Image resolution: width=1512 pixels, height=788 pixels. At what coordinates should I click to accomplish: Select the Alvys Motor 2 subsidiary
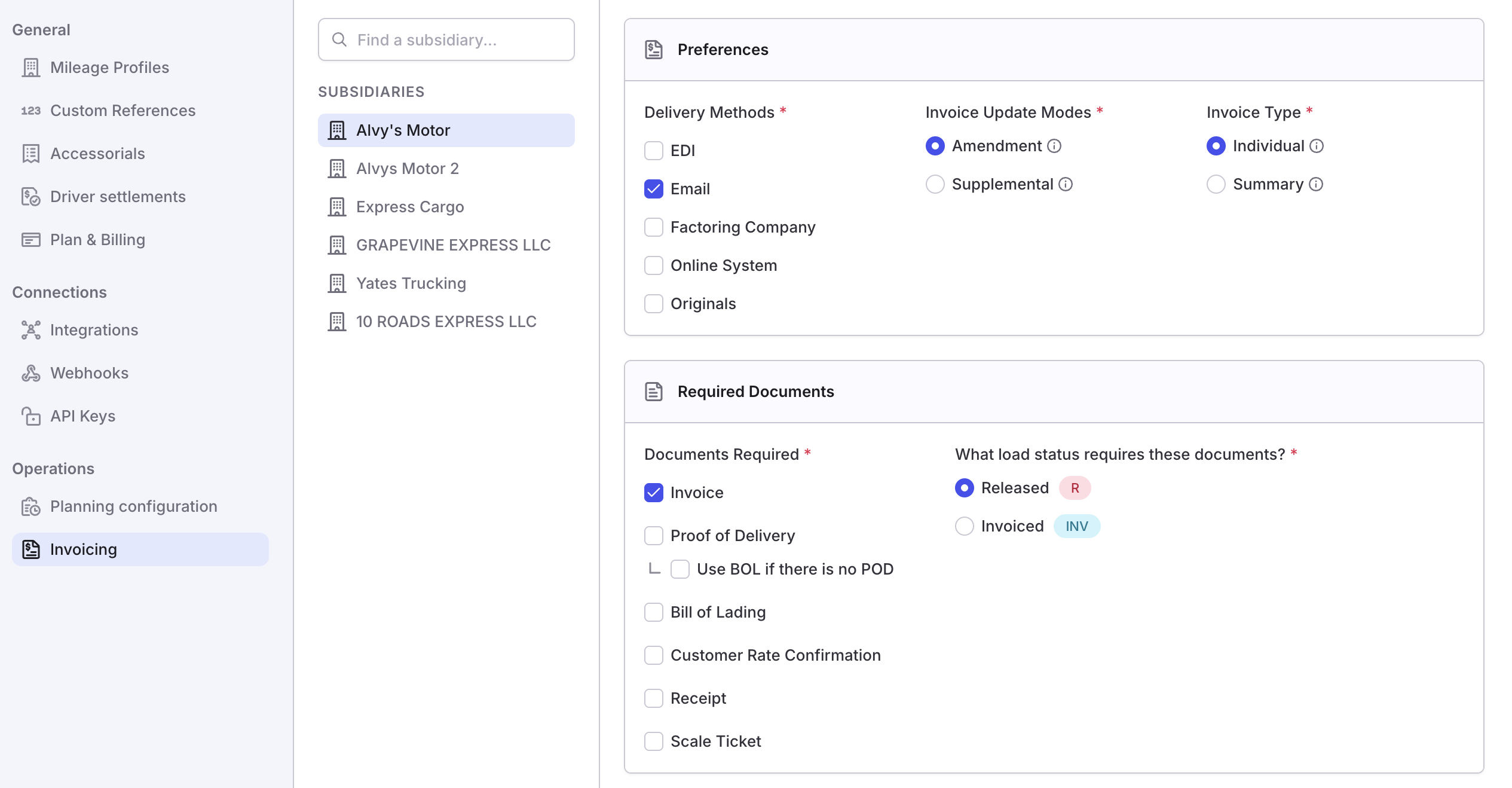point(446,169)
